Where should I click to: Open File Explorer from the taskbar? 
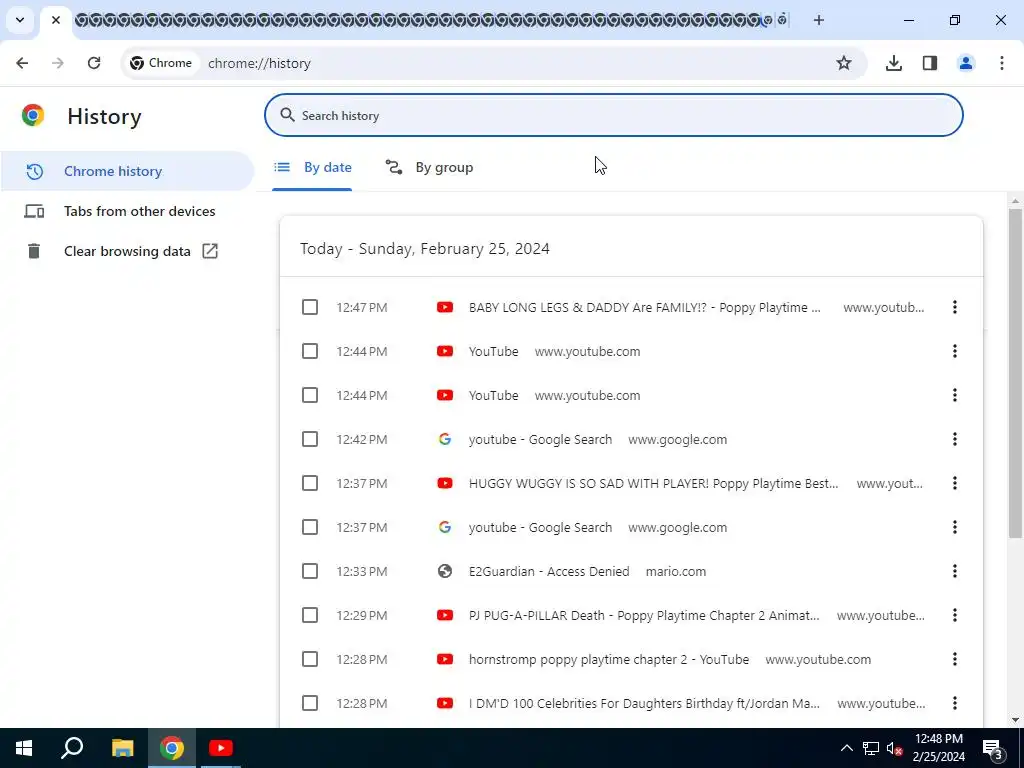tap(122, 748)
